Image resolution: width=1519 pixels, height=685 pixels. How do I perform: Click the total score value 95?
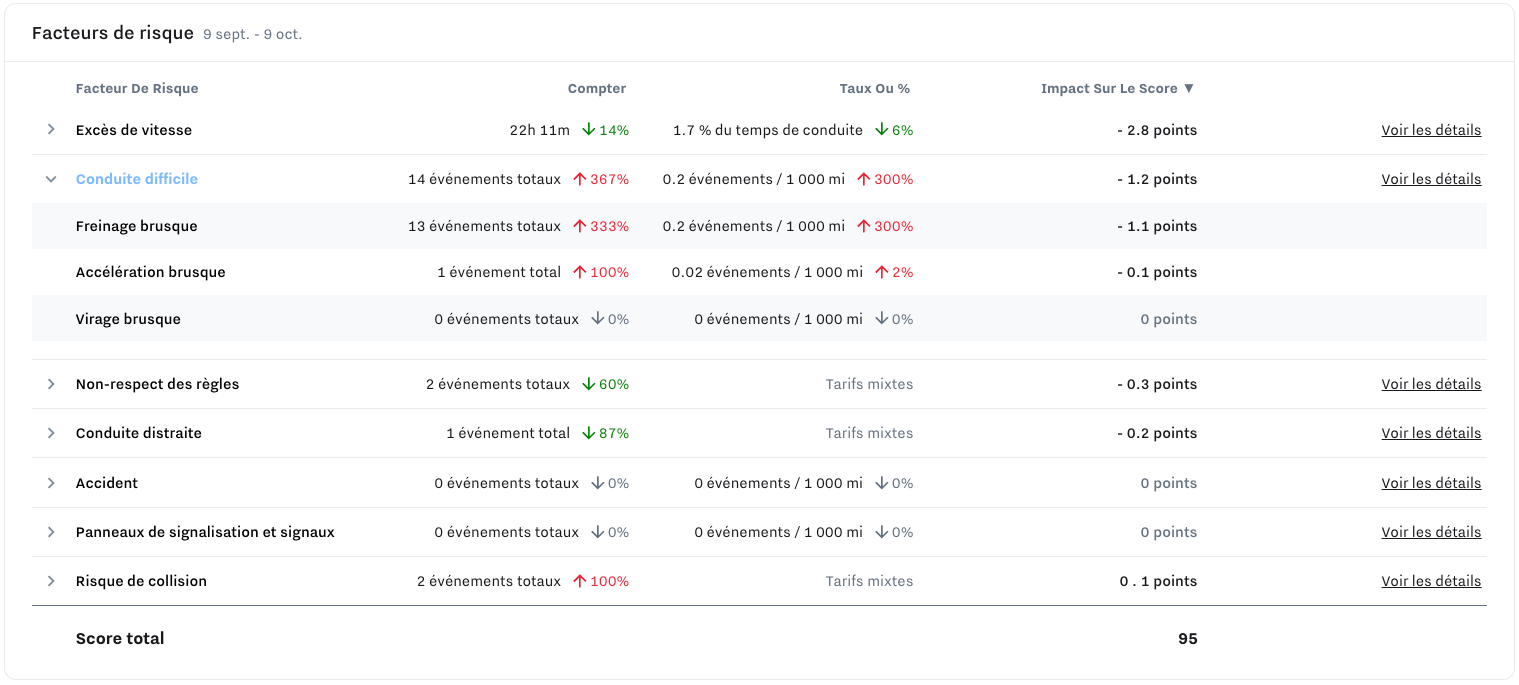[1188, 638]
